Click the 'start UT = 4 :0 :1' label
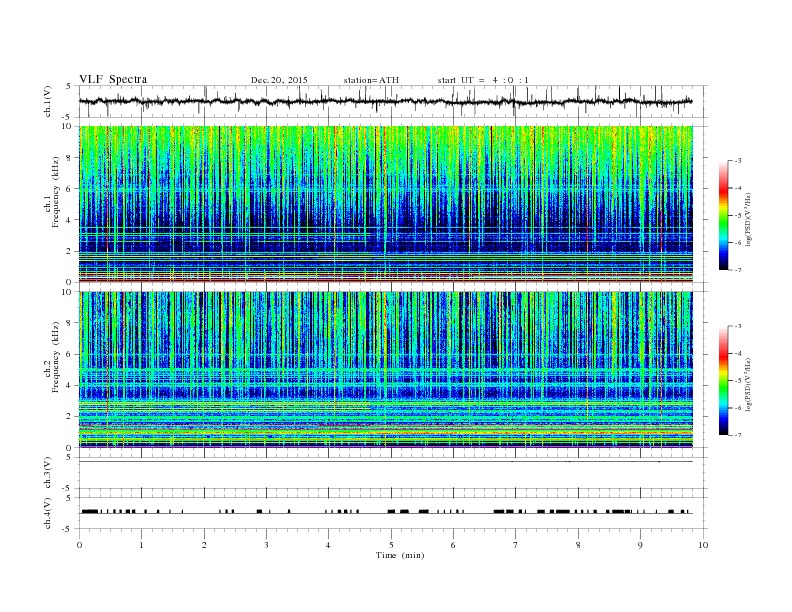The height and width of the screenshot is (612, 792). point(483,80)
